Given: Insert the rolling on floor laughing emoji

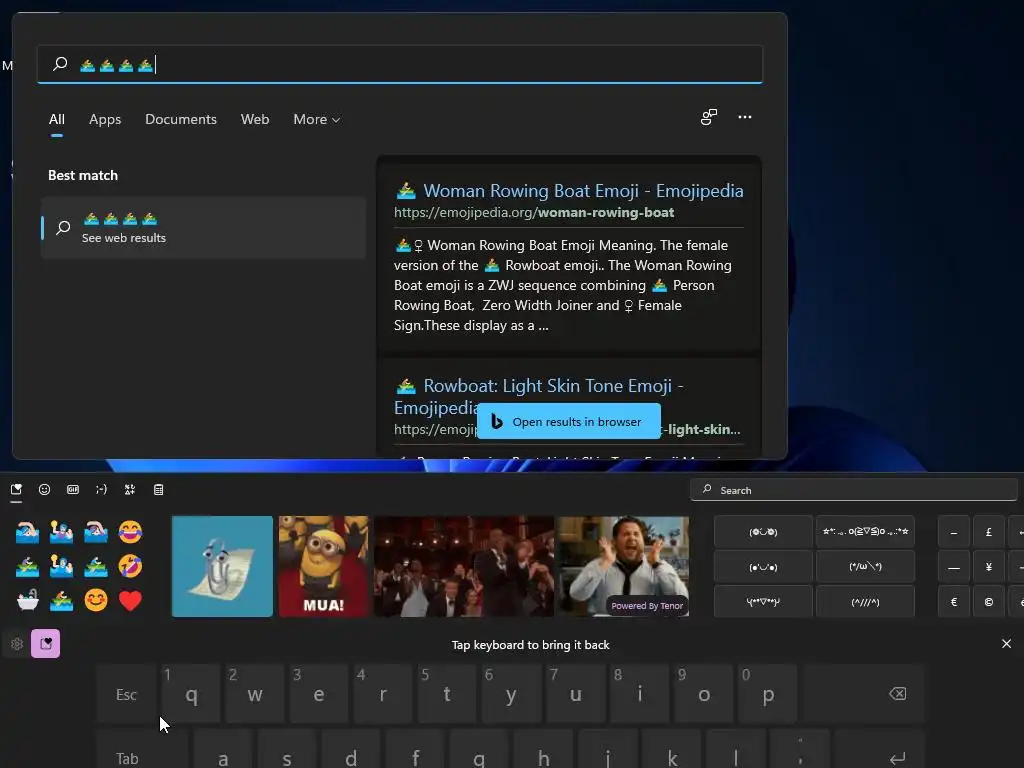Looking at the screenshot, I should point(131,566).
